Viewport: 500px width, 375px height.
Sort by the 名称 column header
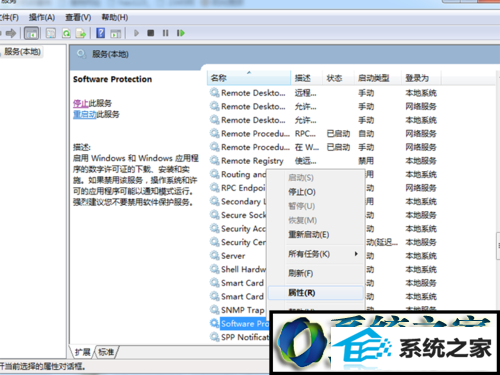tap(249, 78)
